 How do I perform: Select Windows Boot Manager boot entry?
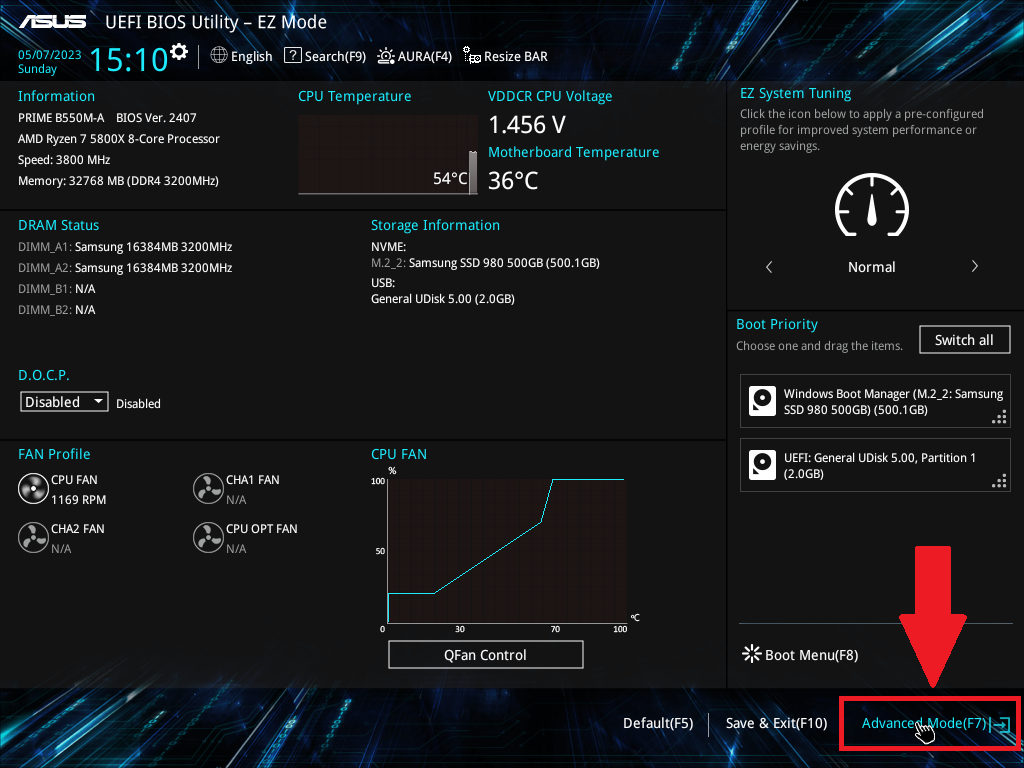pyautogui.click(x=875, y=401)
